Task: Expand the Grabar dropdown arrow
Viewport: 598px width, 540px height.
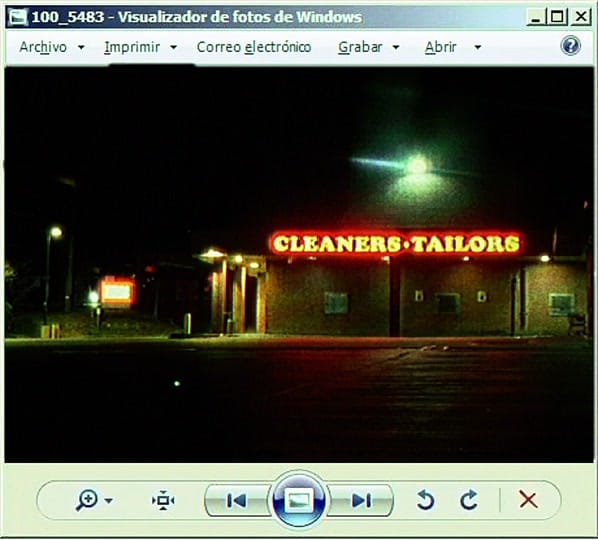Action: (396, 48)
